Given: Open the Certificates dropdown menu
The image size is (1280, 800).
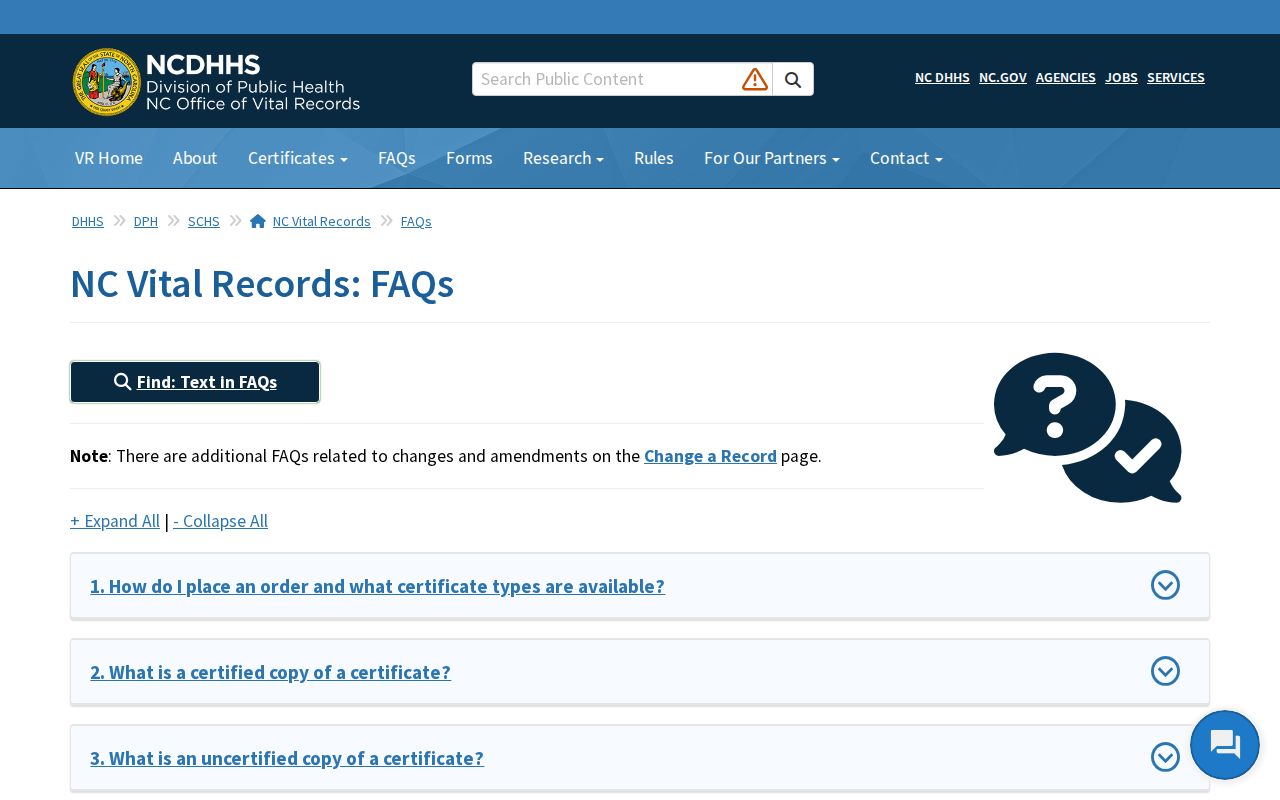Looking at the screenshot, I should 298,158.
